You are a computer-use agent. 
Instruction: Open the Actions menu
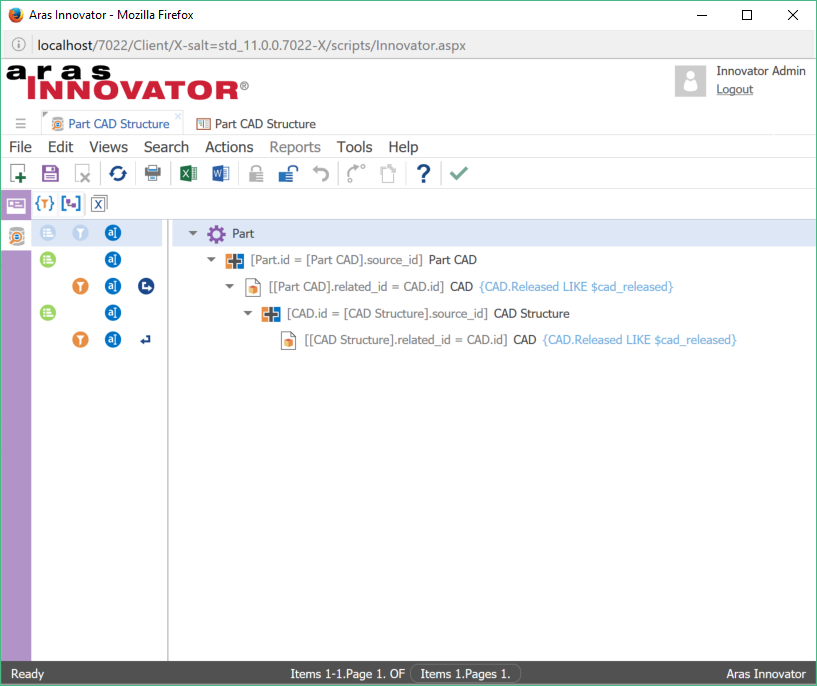(229, 147)
